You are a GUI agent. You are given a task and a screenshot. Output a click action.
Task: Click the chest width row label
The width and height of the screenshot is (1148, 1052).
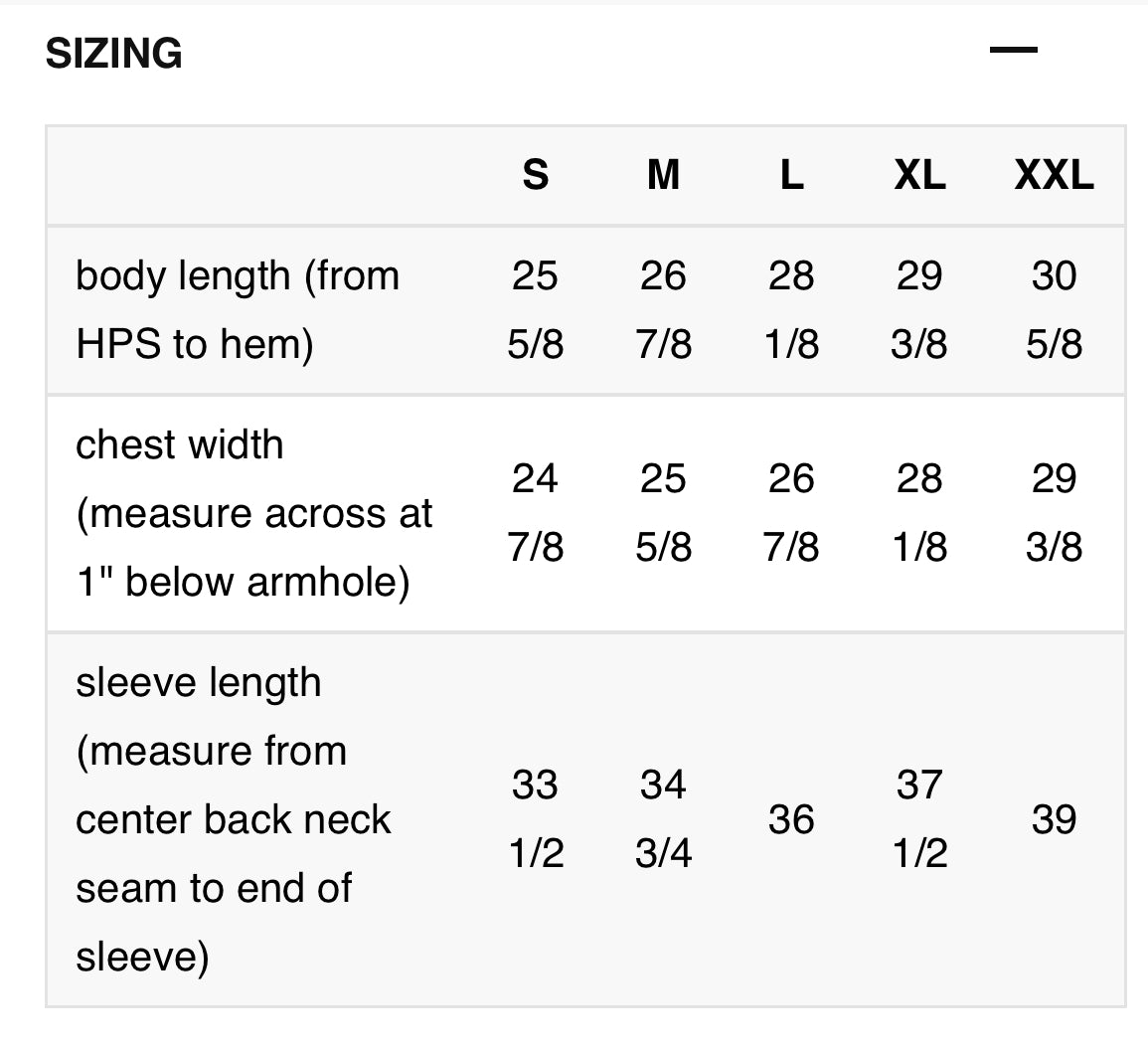click(x=253, y=513)
